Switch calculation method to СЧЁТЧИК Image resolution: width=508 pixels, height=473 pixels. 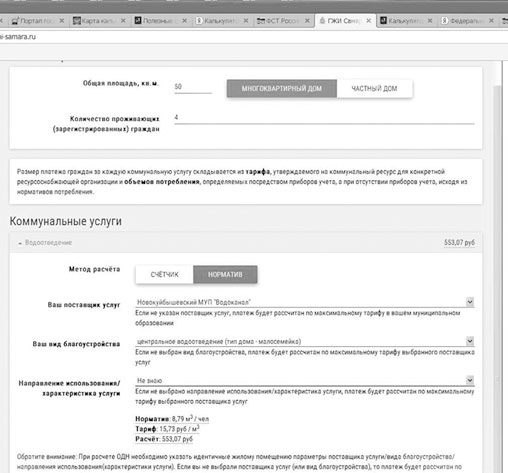164,274
